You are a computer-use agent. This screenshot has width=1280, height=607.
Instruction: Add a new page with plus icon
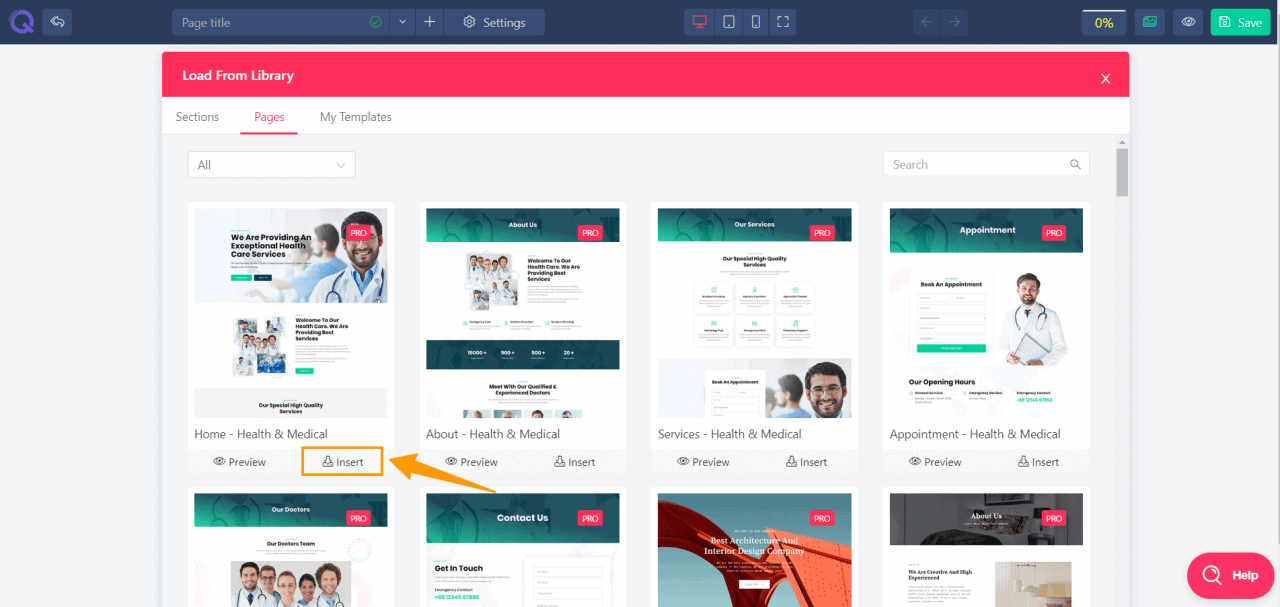(430, 22)
